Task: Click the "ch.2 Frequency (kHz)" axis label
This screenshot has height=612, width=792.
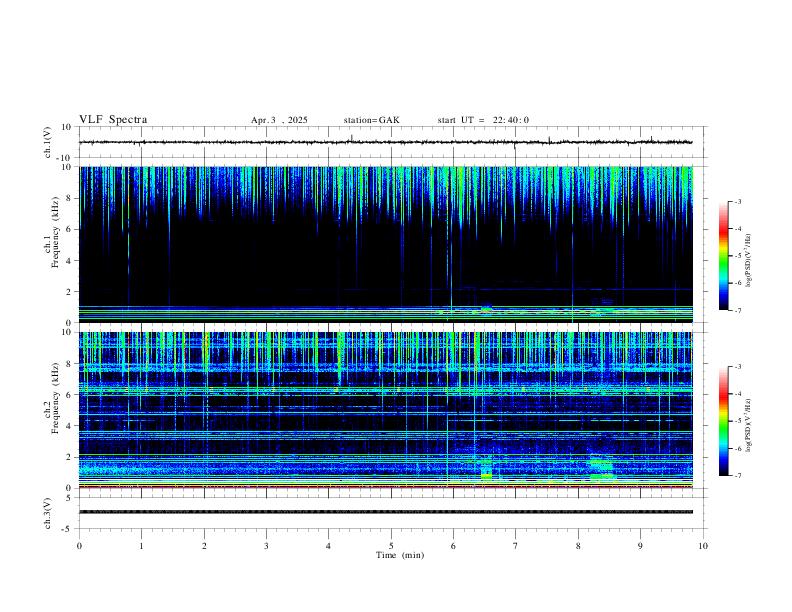Action: pyautogui.click(x=51, y=398)
